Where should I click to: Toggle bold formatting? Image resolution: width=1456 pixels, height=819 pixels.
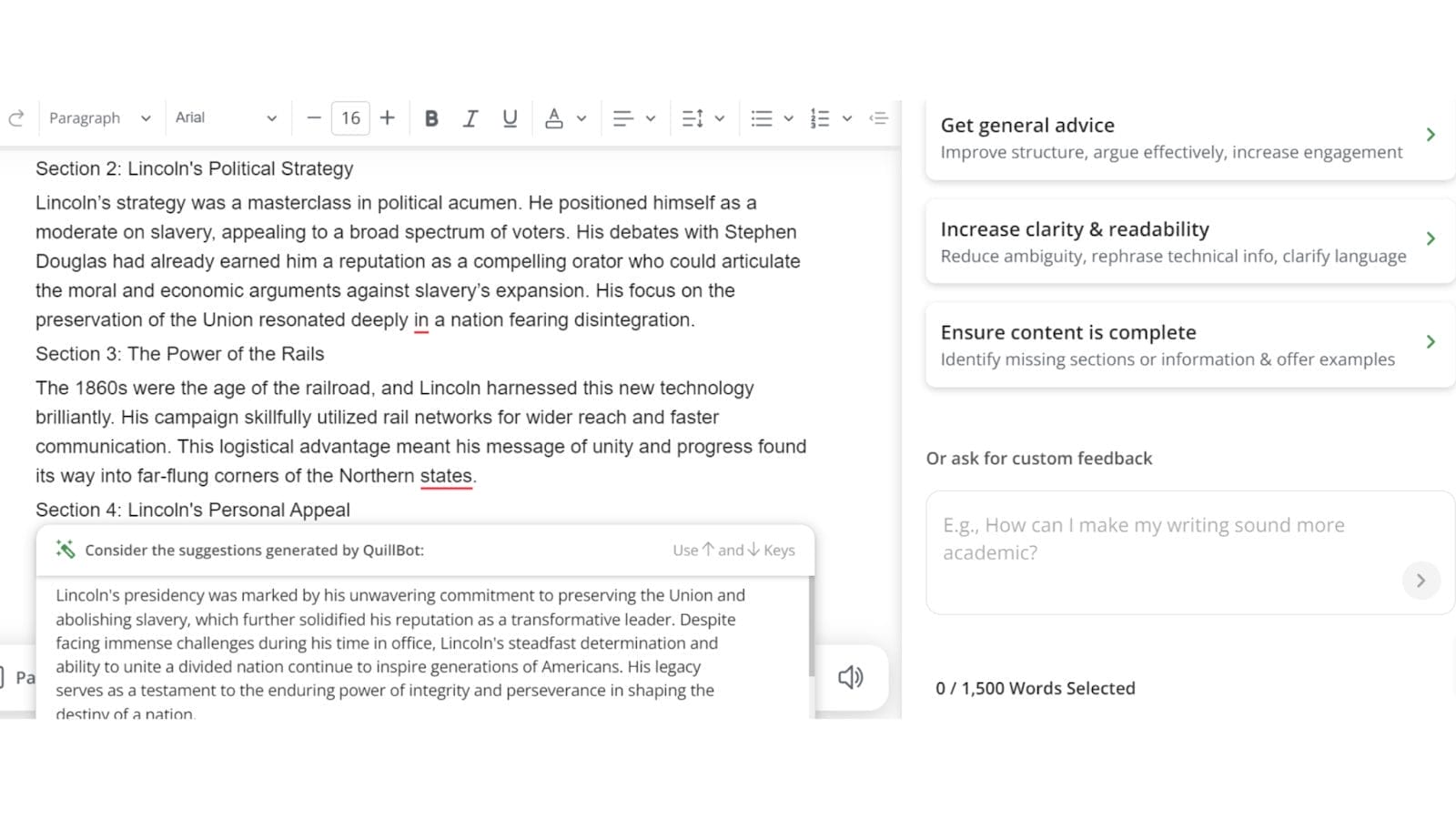pyautogui.click(x=431, y=117)
